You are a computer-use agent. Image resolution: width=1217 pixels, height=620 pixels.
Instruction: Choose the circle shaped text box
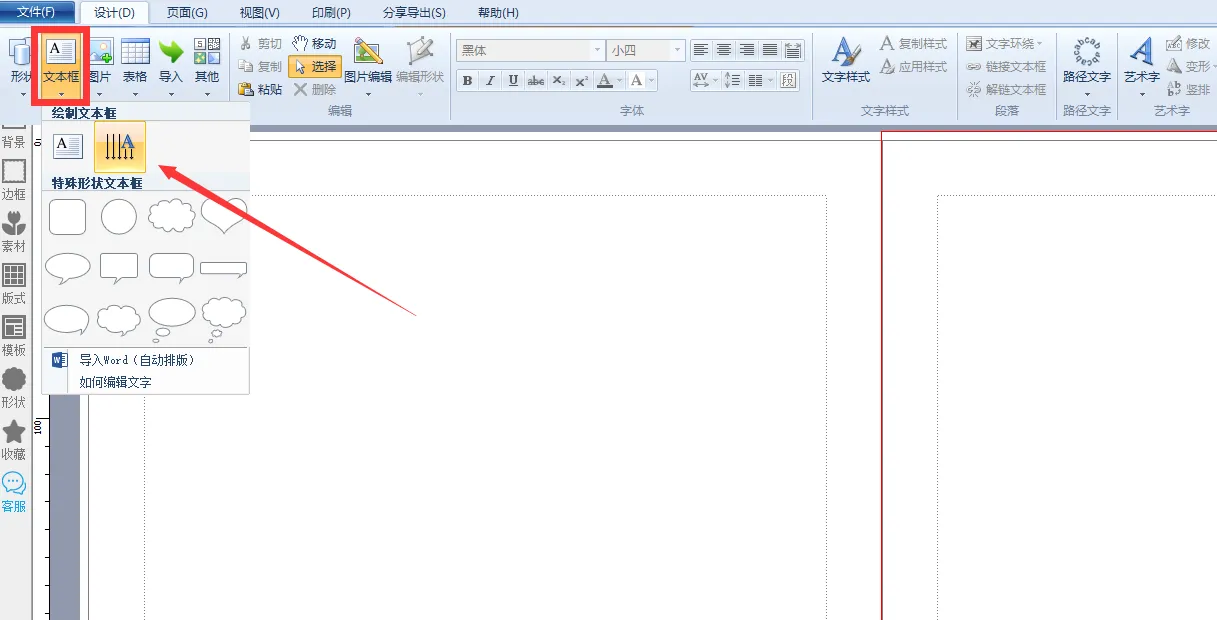(119, 216)
